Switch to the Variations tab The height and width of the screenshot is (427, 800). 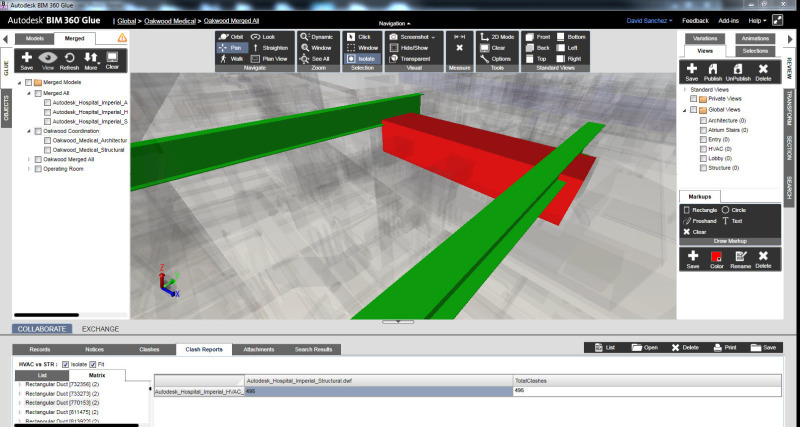pyautogui.click(x=705, y=39)
